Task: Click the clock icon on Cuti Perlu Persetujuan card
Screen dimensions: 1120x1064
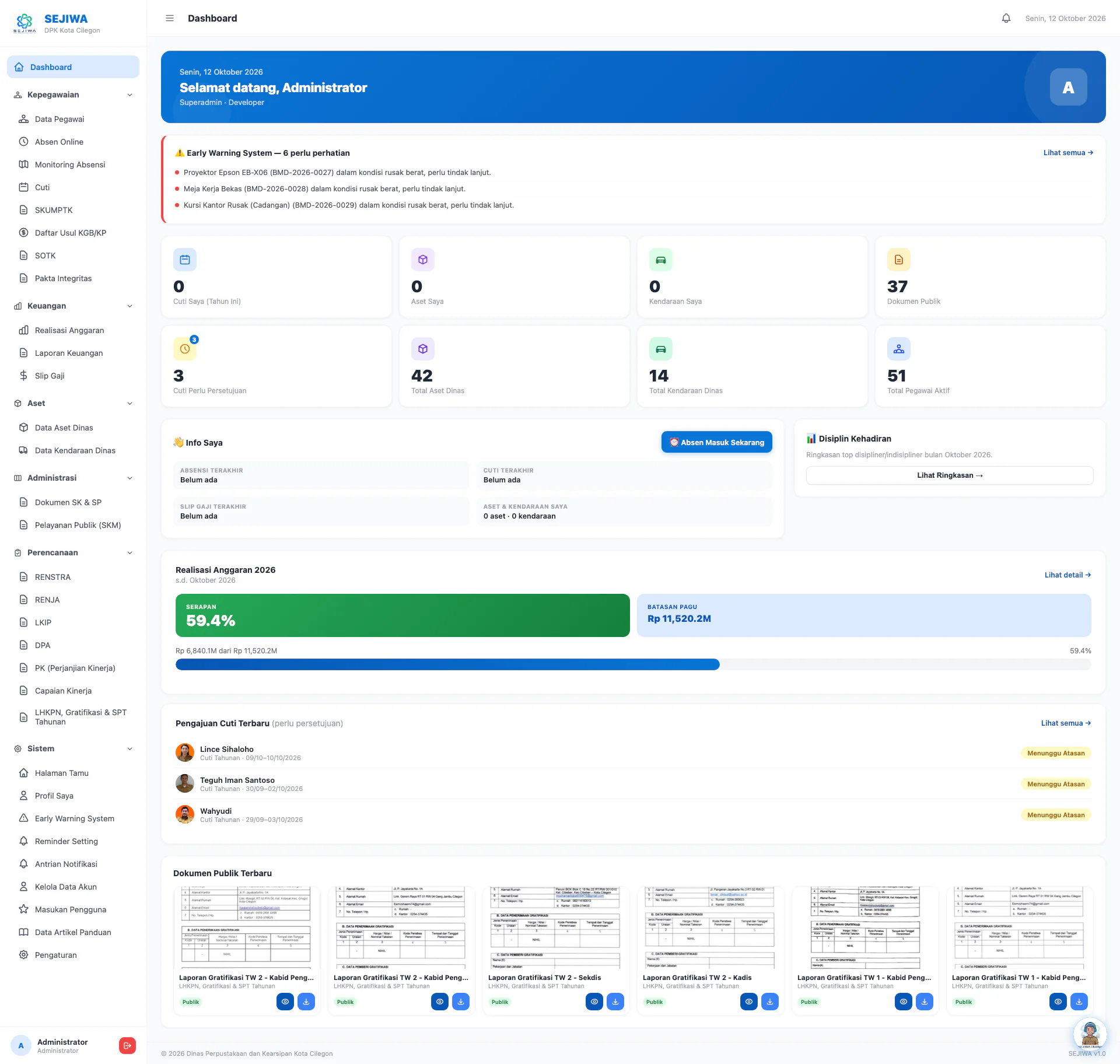Action: (x=185, y=349)
